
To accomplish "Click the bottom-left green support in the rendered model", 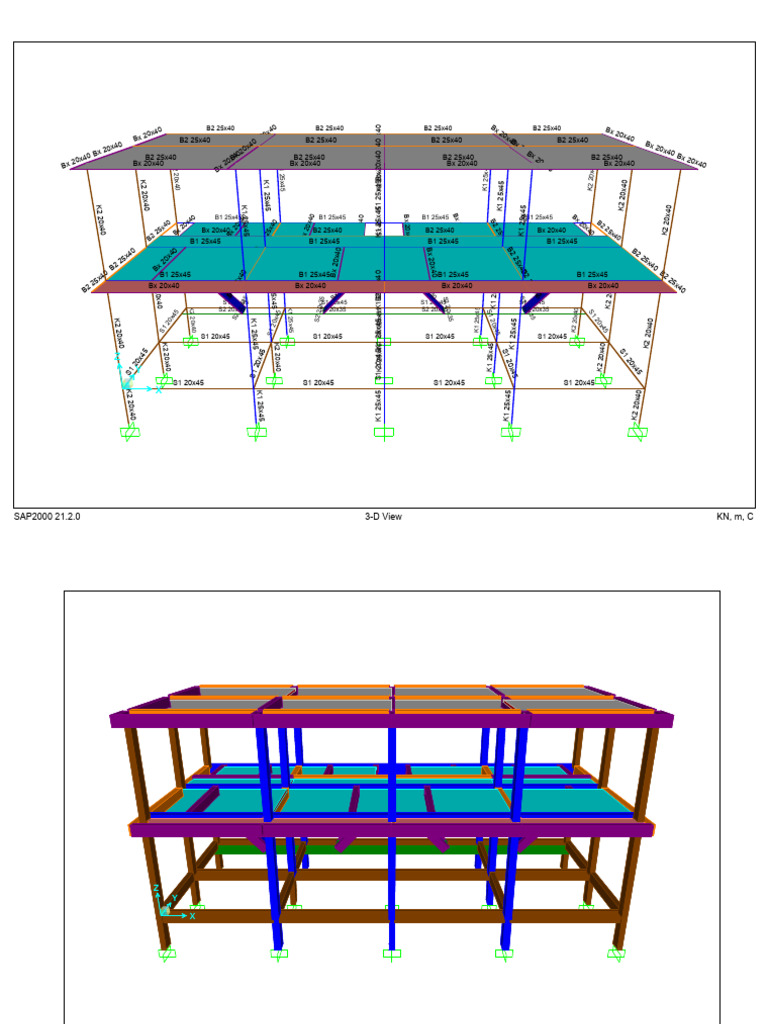I will (167, 954).
